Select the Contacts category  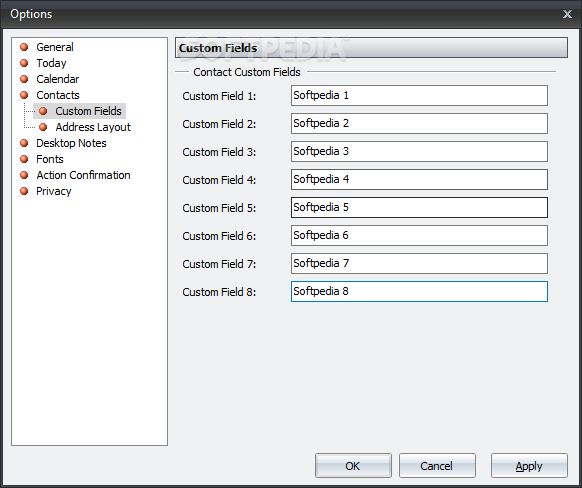point(58,95)
